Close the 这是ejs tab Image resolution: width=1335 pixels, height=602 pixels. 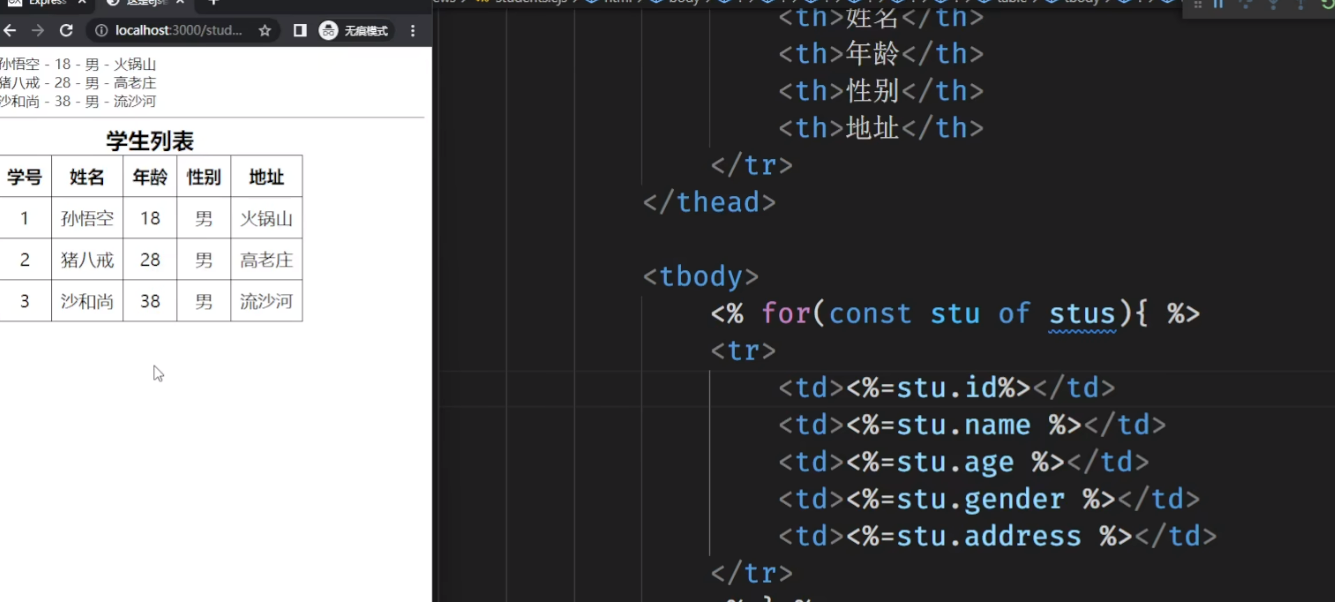pyautogui.click(x=181, y=3)
